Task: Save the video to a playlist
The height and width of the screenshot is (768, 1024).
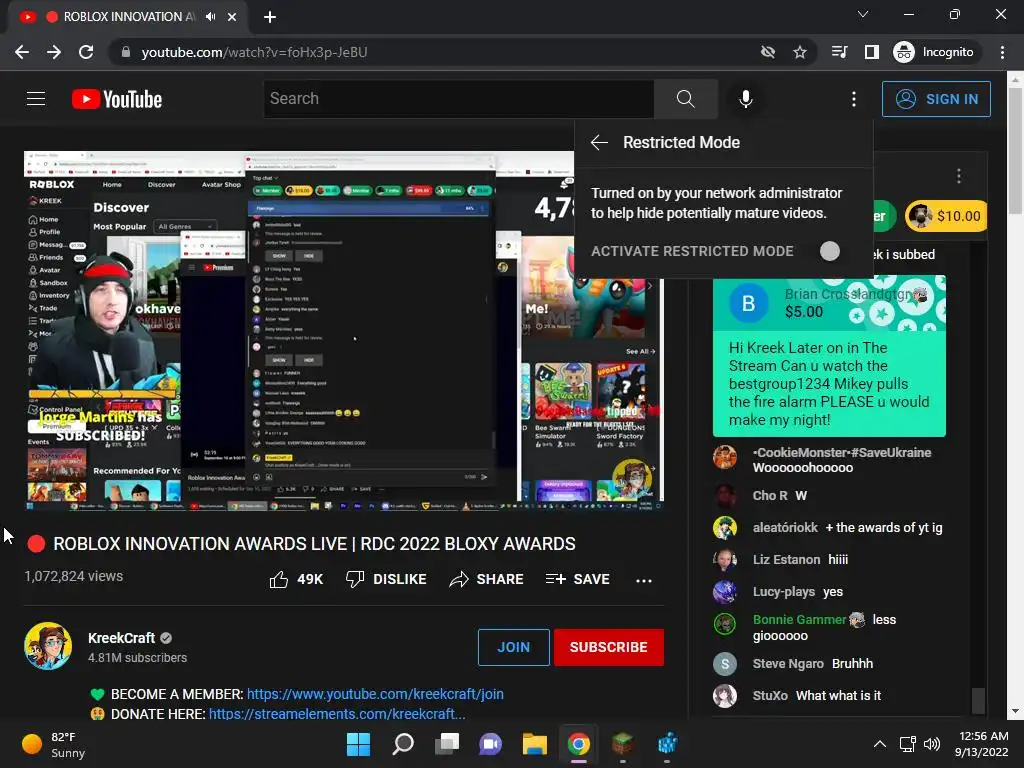Action: click(577, 579)
